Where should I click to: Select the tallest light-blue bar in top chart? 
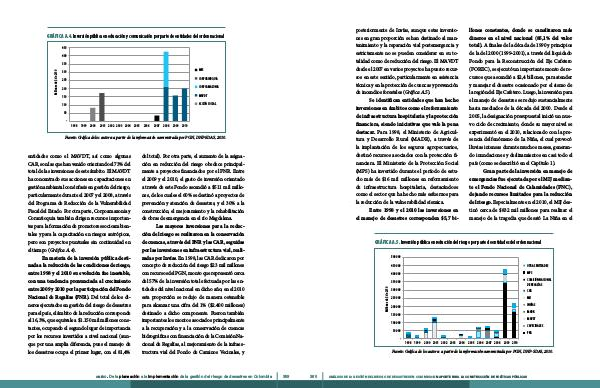(166, 69)
